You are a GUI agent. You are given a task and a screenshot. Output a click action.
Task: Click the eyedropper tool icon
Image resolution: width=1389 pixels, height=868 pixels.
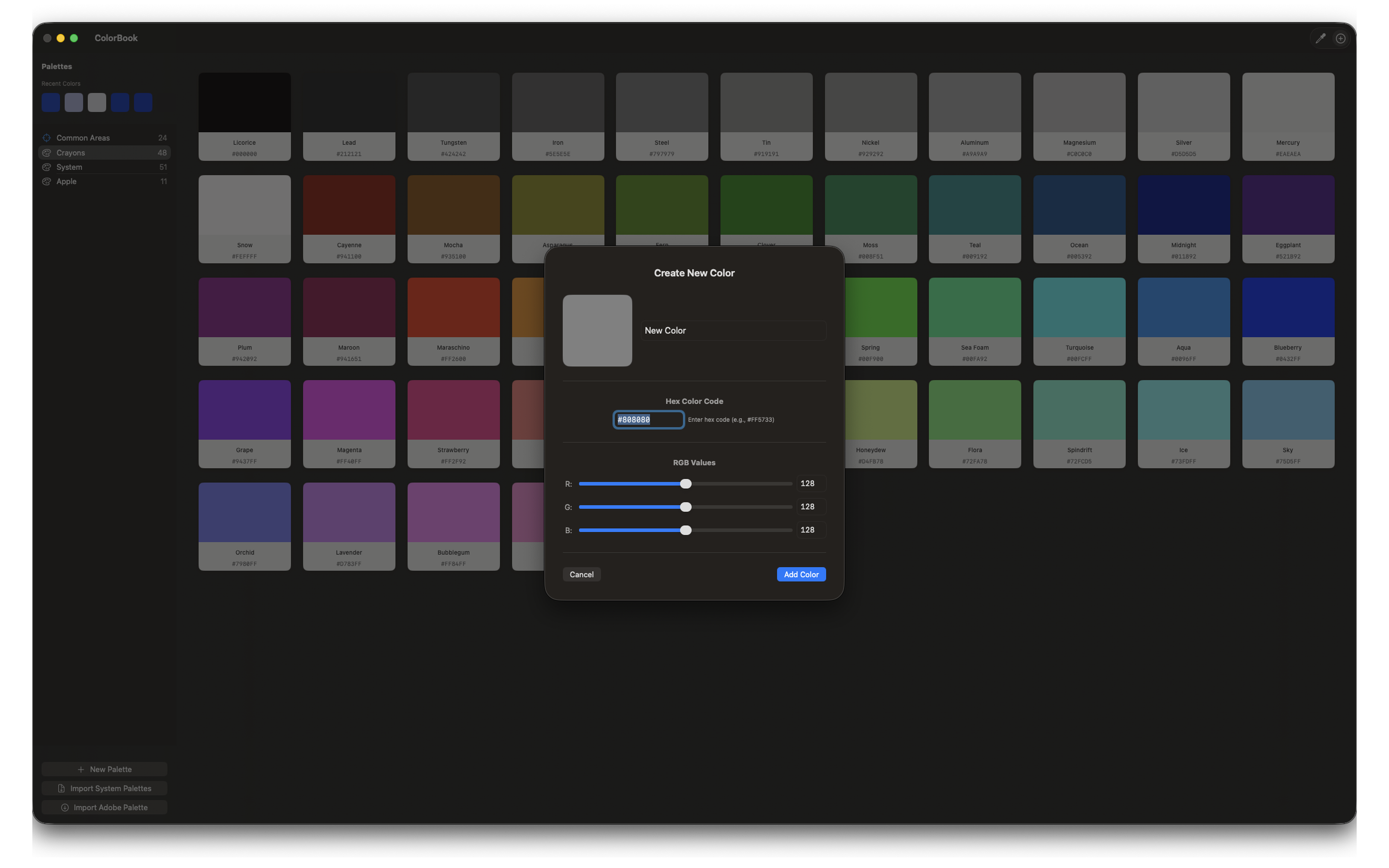(1320, 39)
